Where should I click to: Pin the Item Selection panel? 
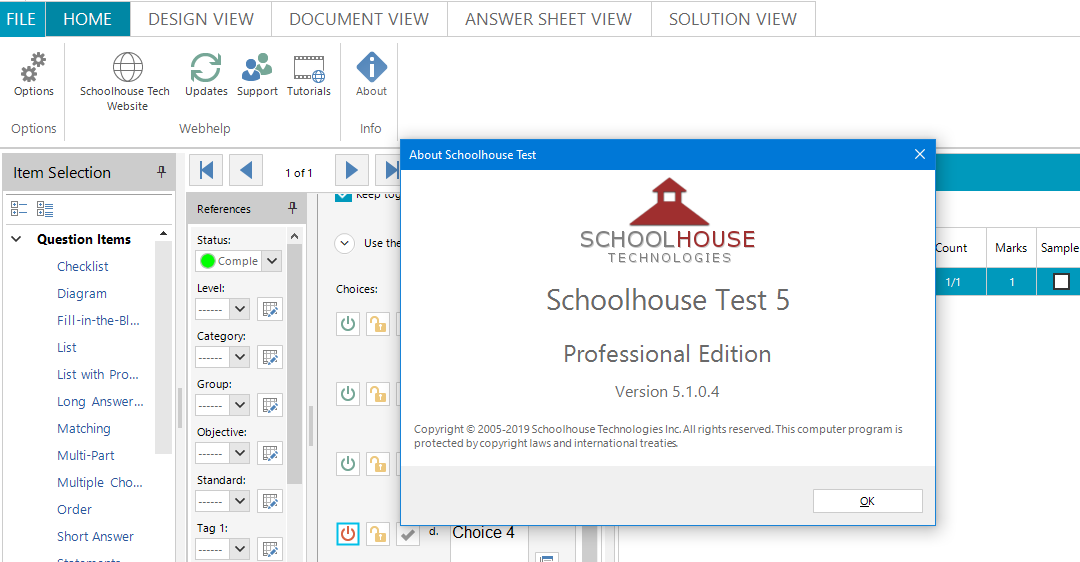coord(161,171)
